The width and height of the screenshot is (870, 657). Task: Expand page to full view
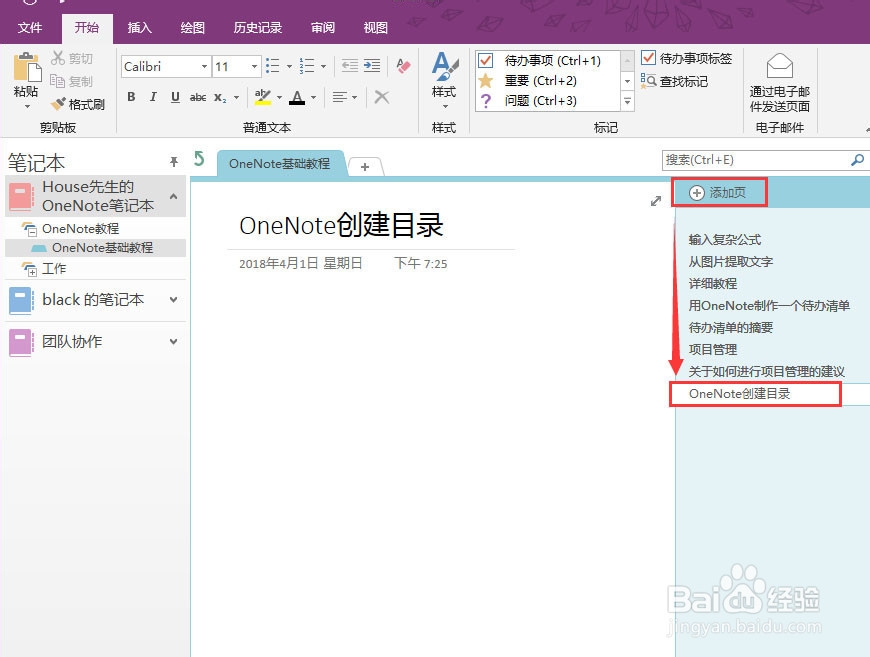pyautogui.click(x=656, y=201)
